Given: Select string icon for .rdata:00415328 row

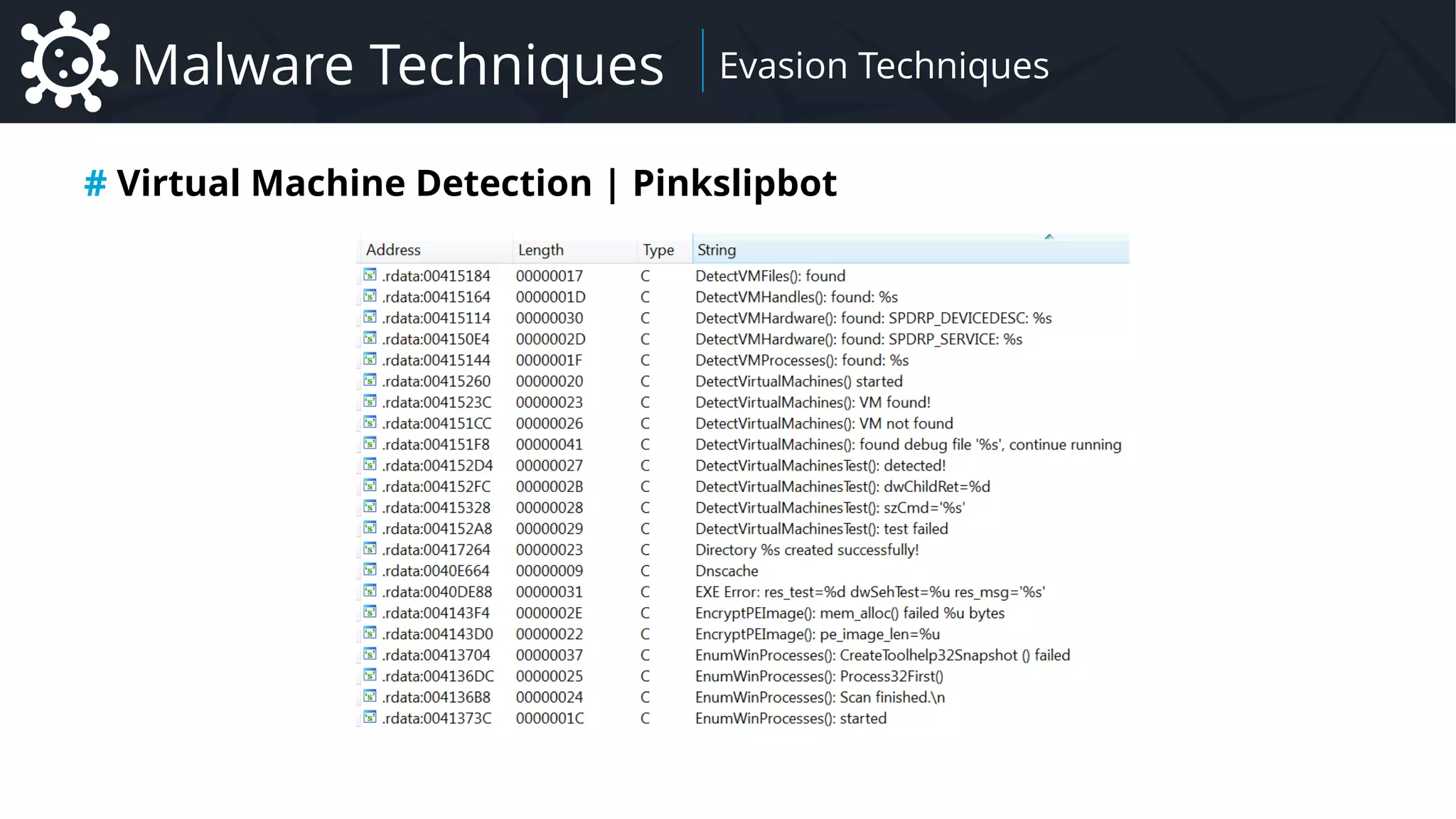Looking at the screenshot, I should pos(370,506).
